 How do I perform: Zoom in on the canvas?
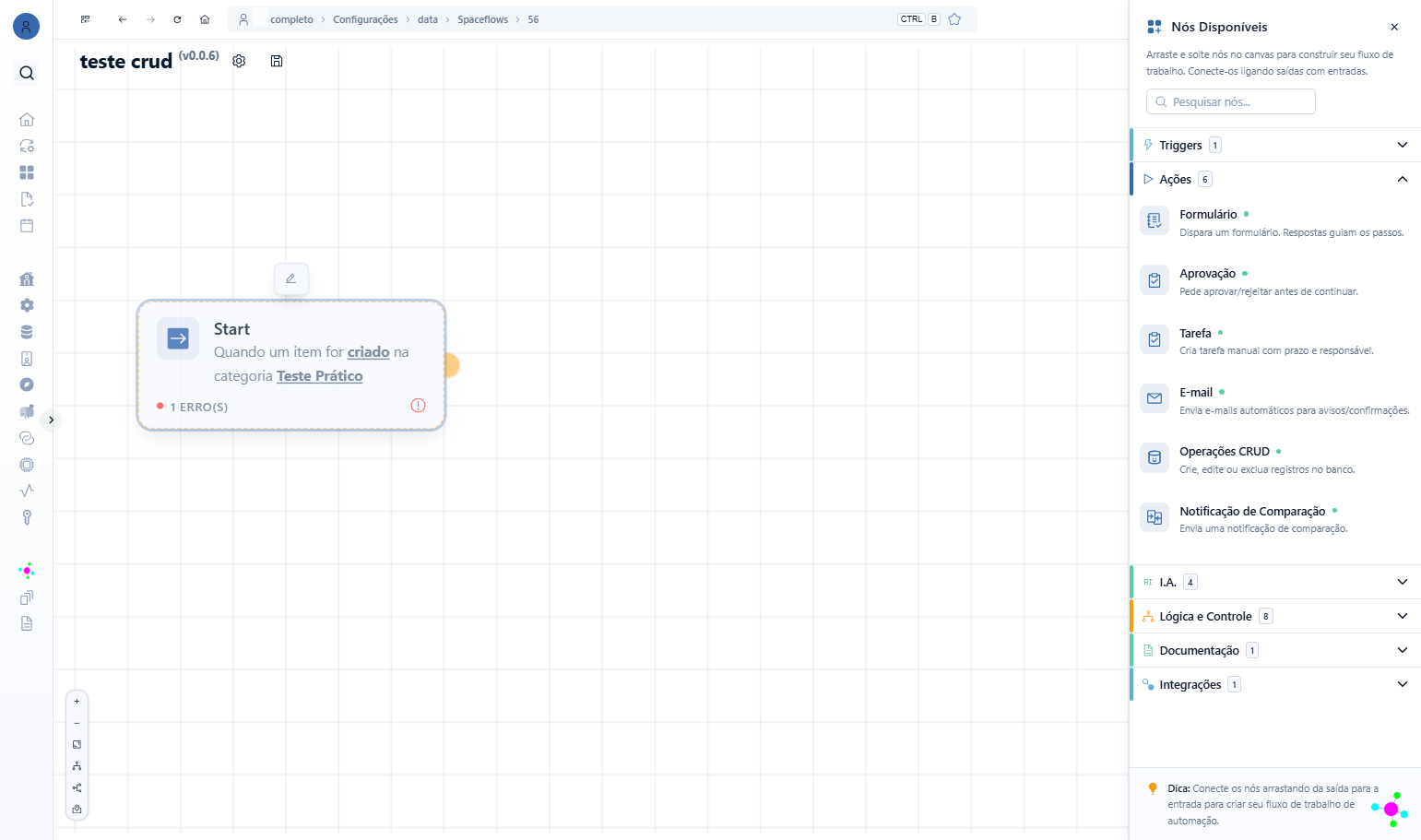pyautogui.click(x=77, y=701)
